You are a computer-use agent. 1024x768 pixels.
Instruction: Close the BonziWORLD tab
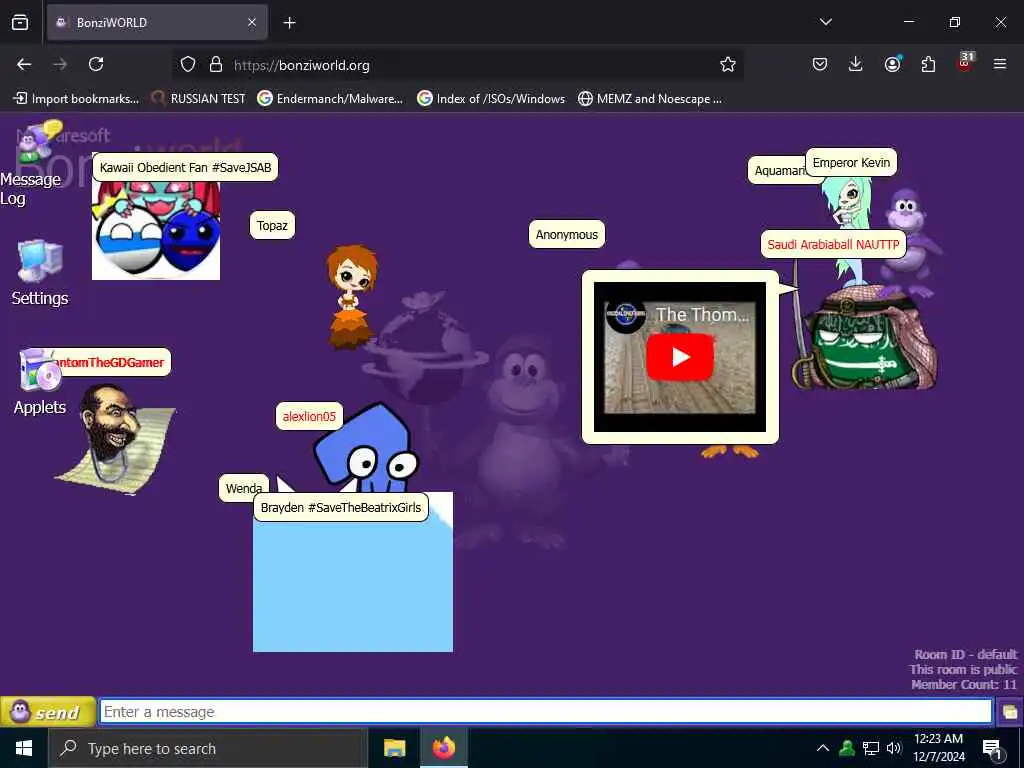pos(252,22)
